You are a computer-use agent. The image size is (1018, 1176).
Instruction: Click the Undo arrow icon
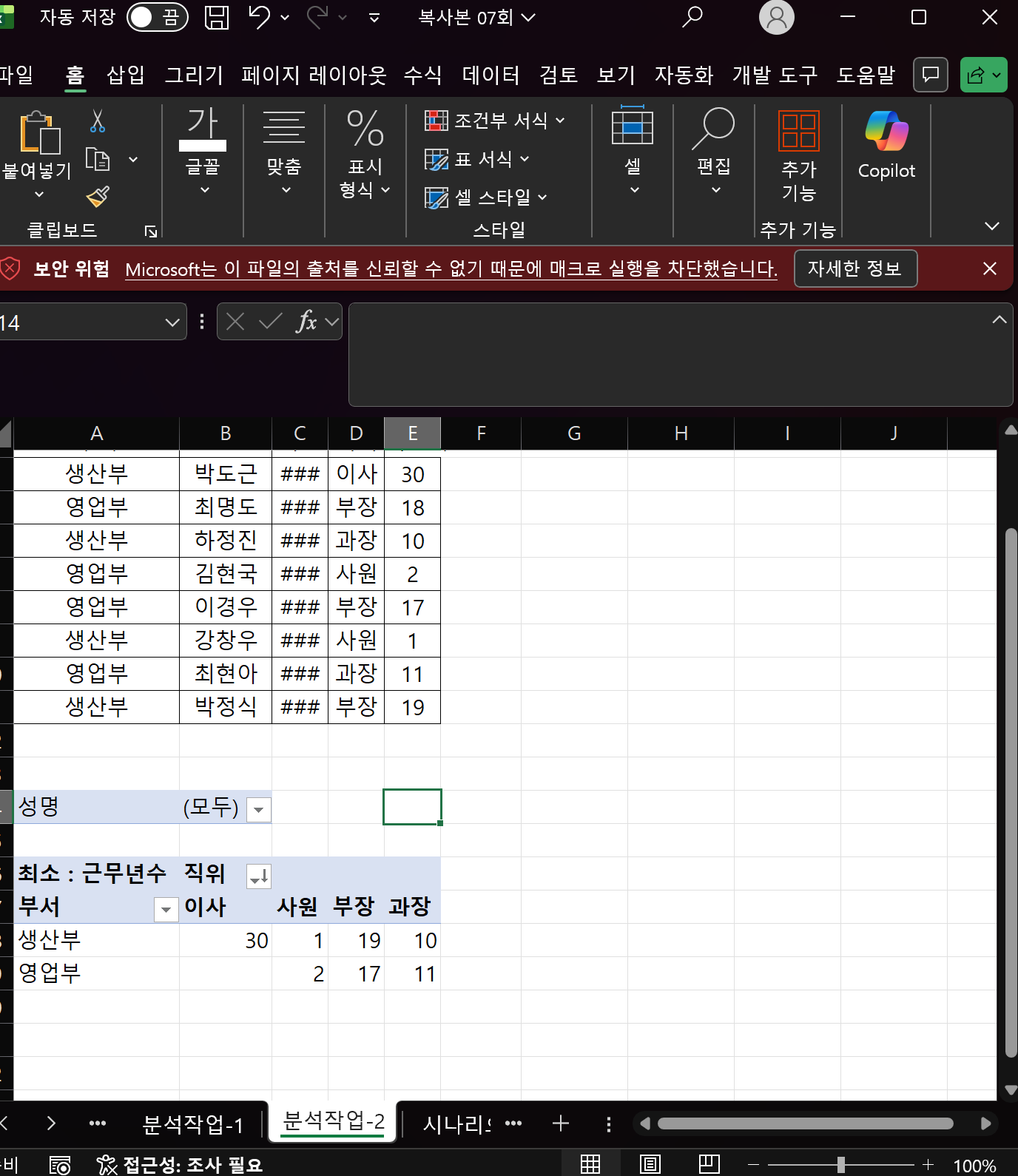(259, 17)
